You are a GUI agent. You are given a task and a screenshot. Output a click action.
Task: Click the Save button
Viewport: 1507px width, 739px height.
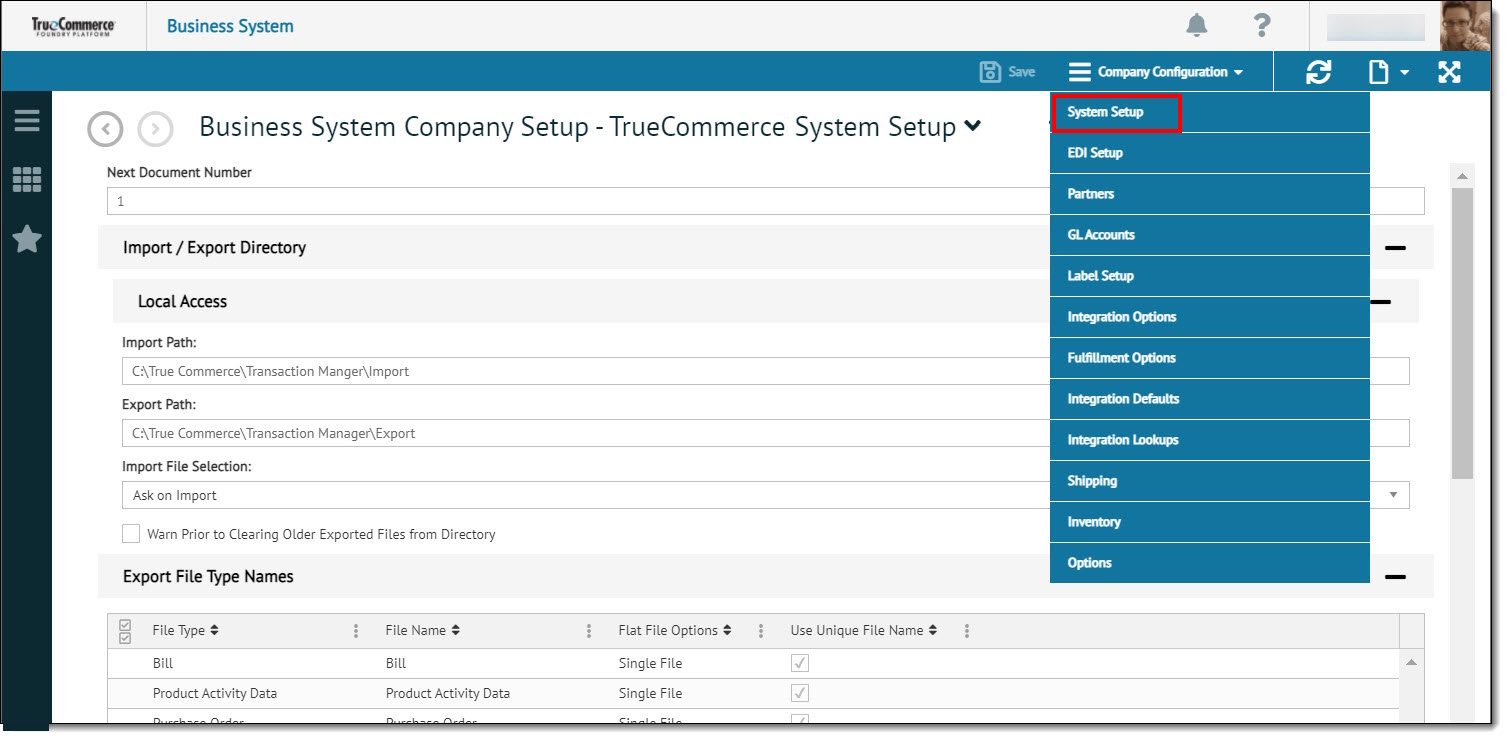click(1008, 72)
